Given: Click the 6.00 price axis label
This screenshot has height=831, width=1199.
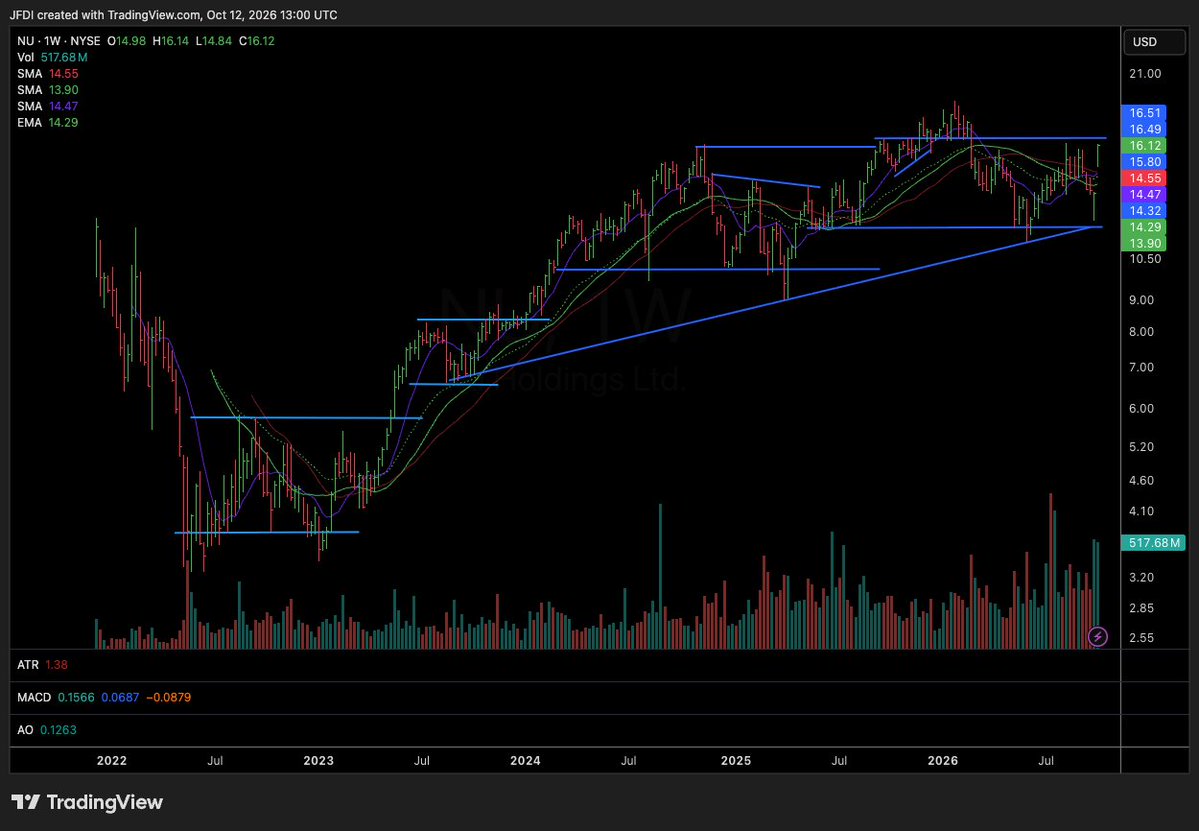Looking at the screenshot, I should [x=1142, y=408].
